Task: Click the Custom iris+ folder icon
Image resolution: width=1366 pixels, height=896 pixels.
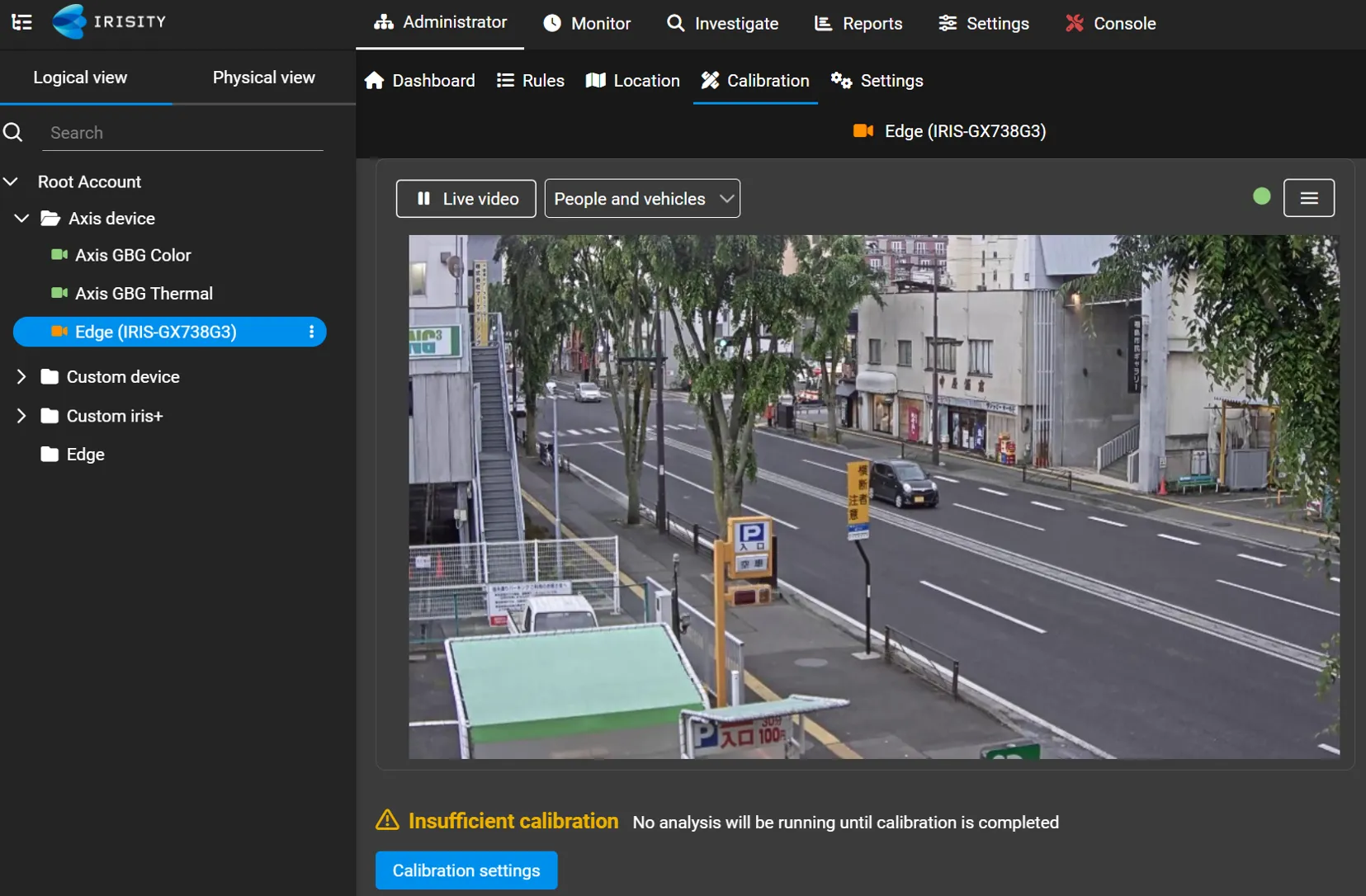Action: click(x=50, y=416)
